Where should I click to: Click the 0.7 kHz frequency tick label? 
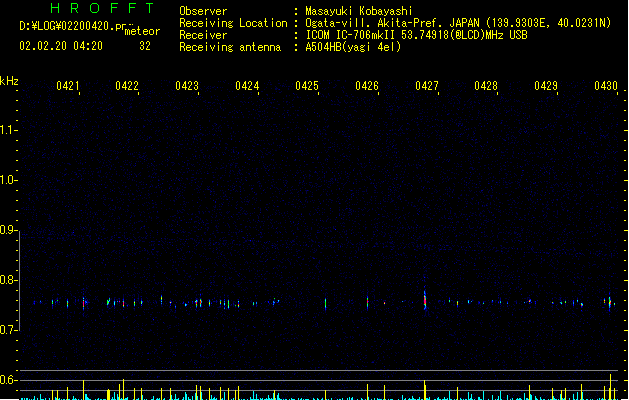point(8,330)
